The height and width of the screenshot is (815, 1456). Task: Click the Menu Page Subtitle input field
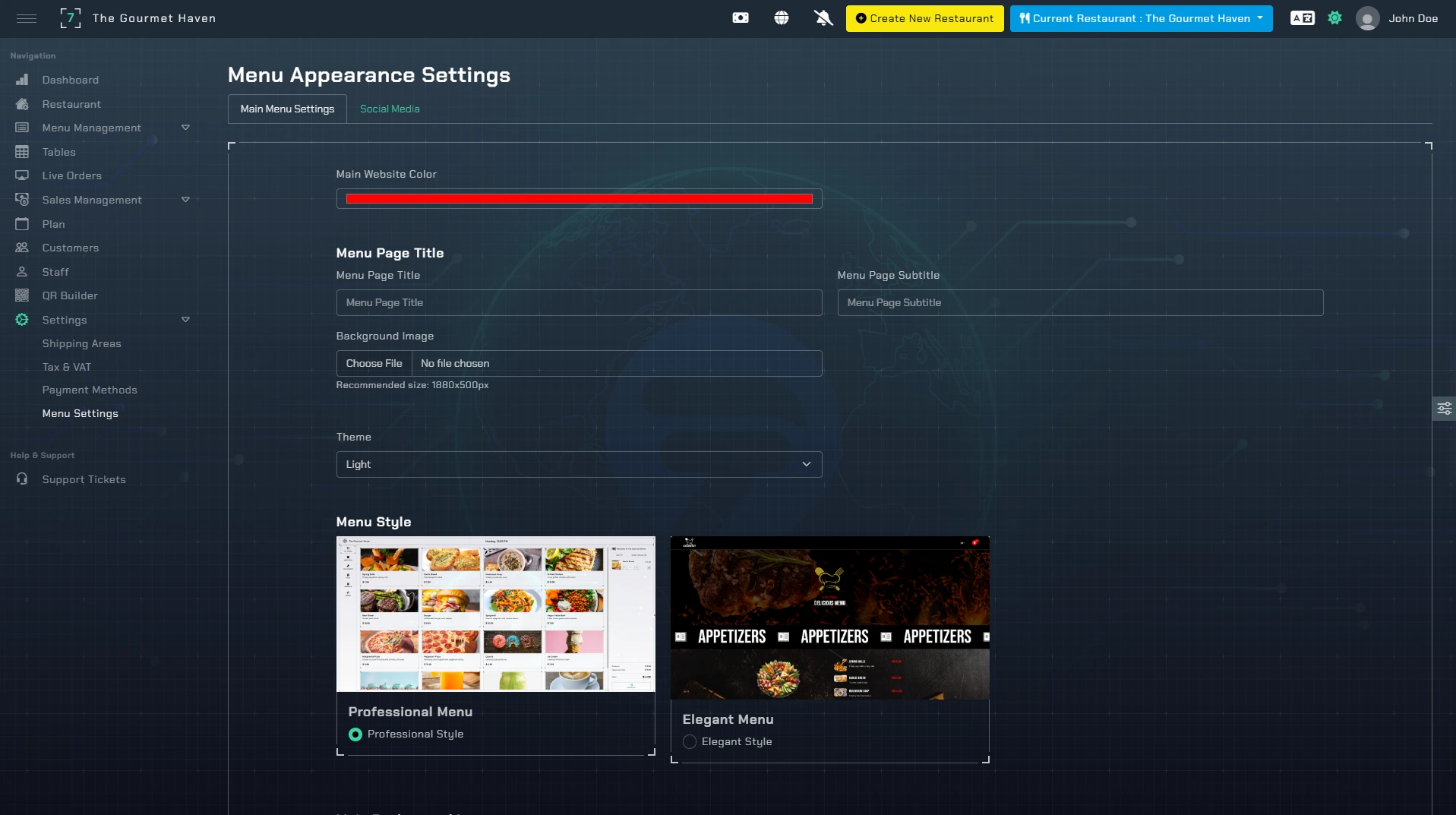tap(1080, 303)
